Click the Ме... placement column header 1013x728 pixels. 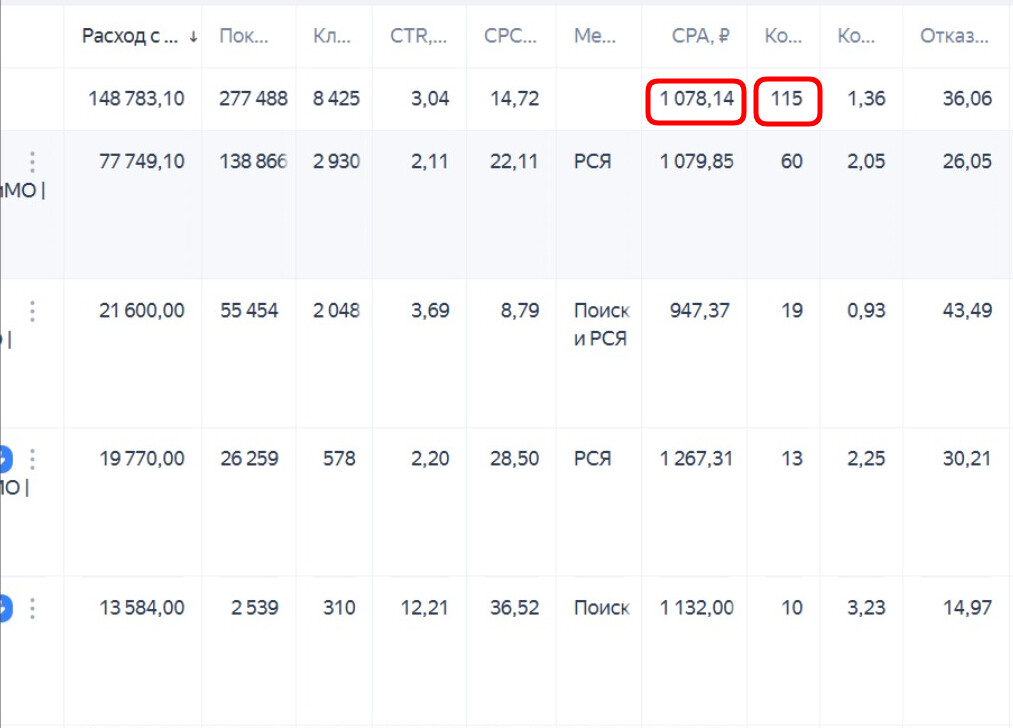pos(595,36)
